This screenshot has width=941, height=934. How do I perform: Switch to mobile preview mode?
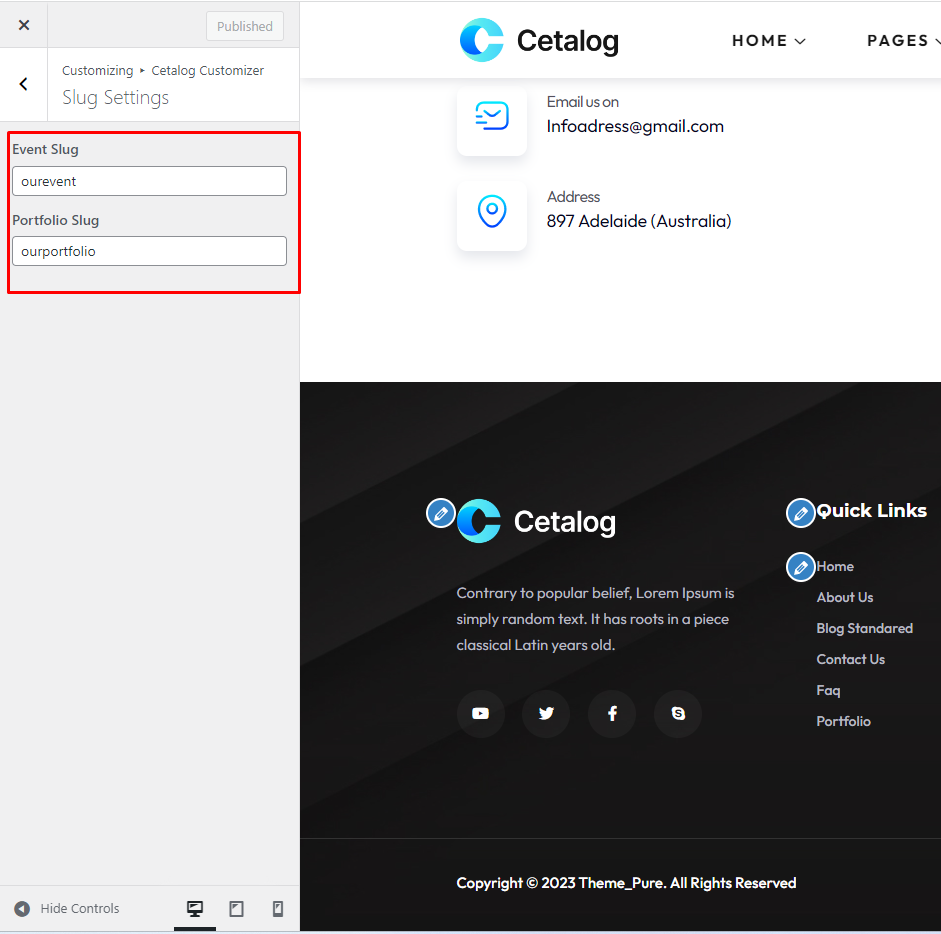click(x=278, y=908)
